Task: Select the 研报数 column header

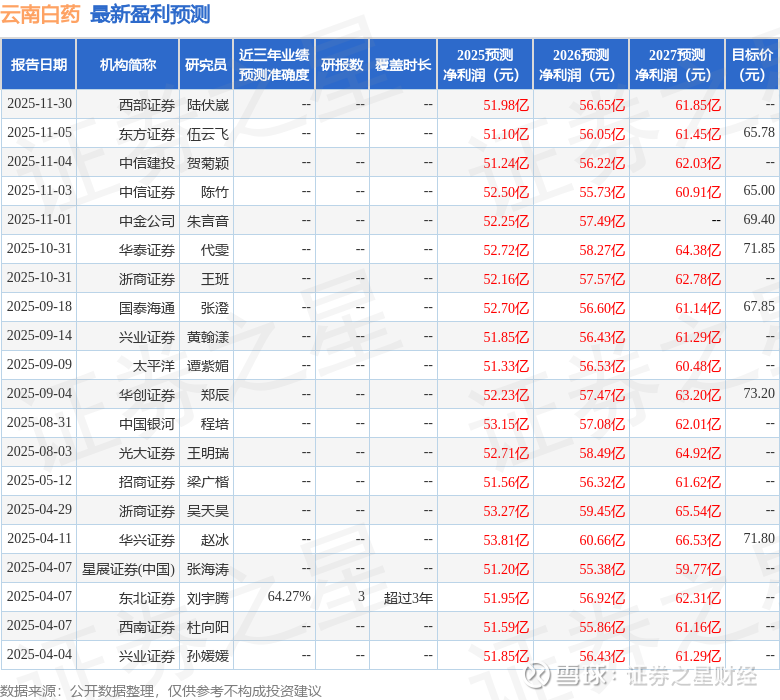Action: click(342, 65)
